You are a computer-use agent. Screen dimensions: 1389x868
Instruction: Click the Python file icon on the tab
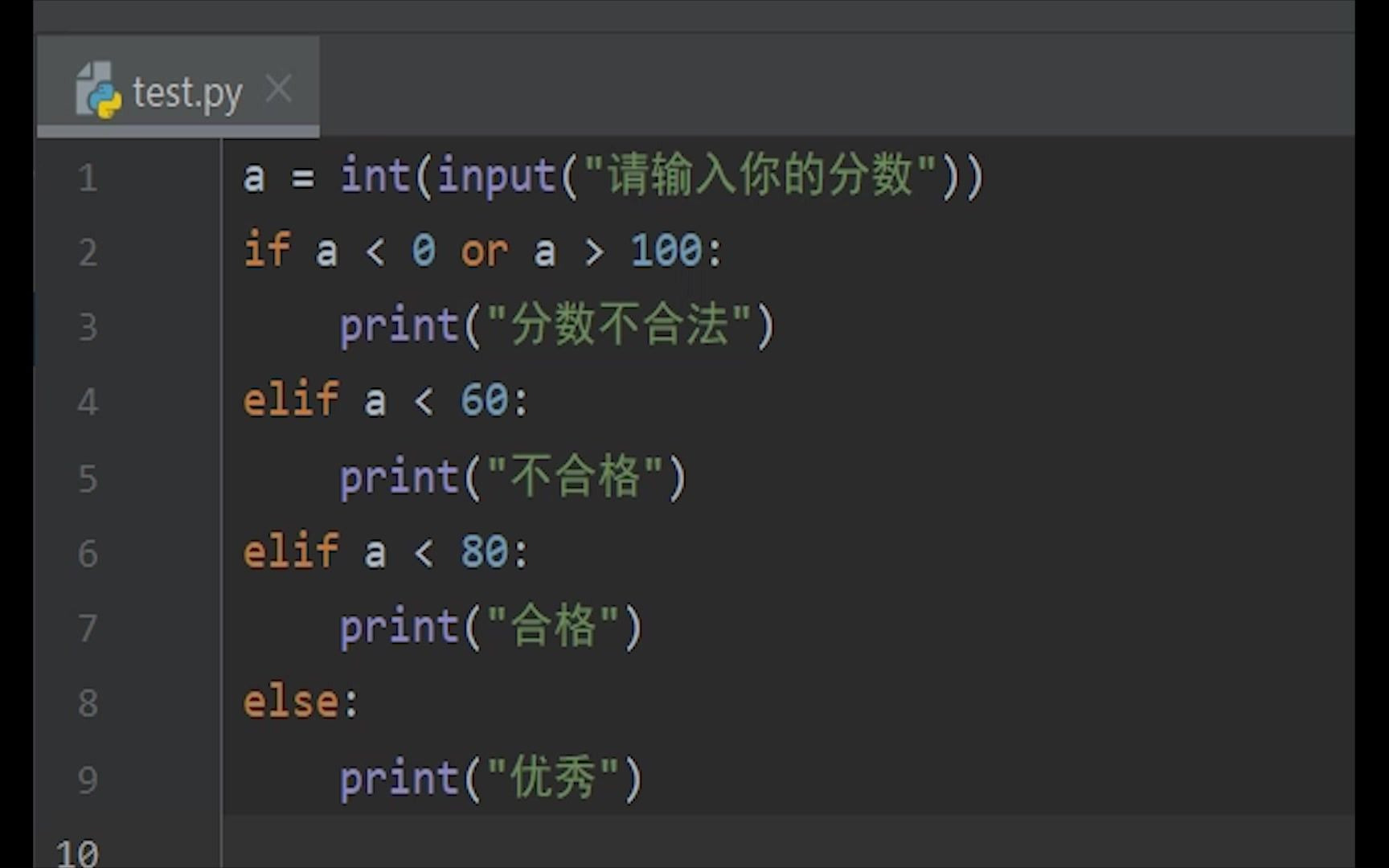(98, 91)
